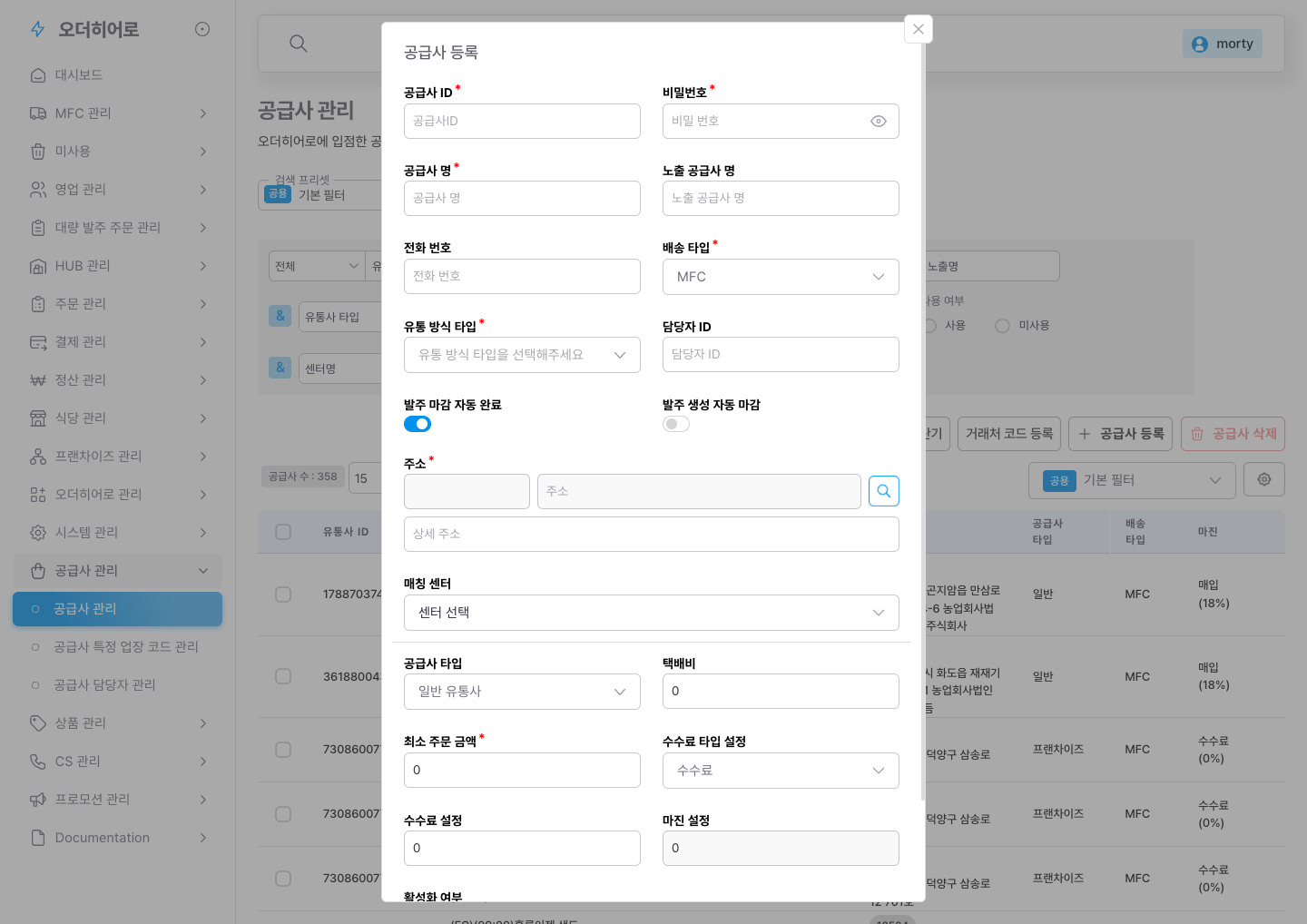Click the 시스템 관리 gear icon
Viewport: 1307px width, 924px height.
click(38, 533)
